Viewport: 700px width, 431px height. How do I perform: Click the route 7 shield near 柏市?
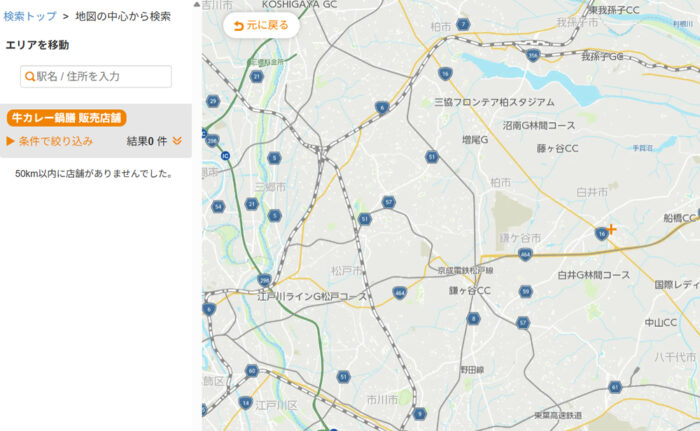(463, 24)
